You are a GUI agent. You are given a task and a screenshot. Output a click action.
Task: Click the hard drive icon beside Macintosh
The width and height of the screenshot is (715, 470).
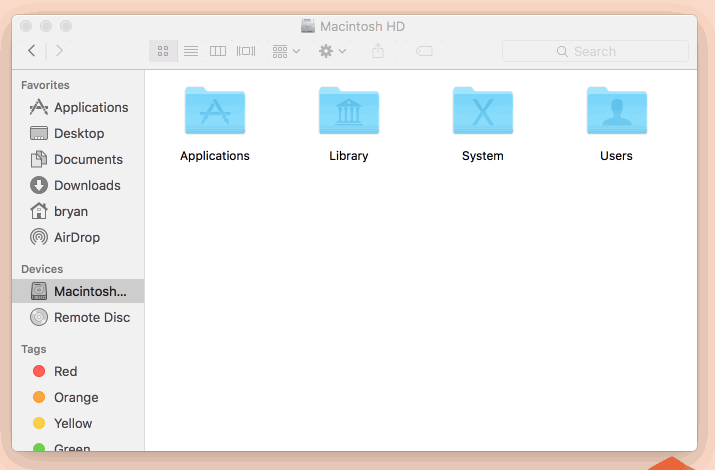tap(39, 291)
